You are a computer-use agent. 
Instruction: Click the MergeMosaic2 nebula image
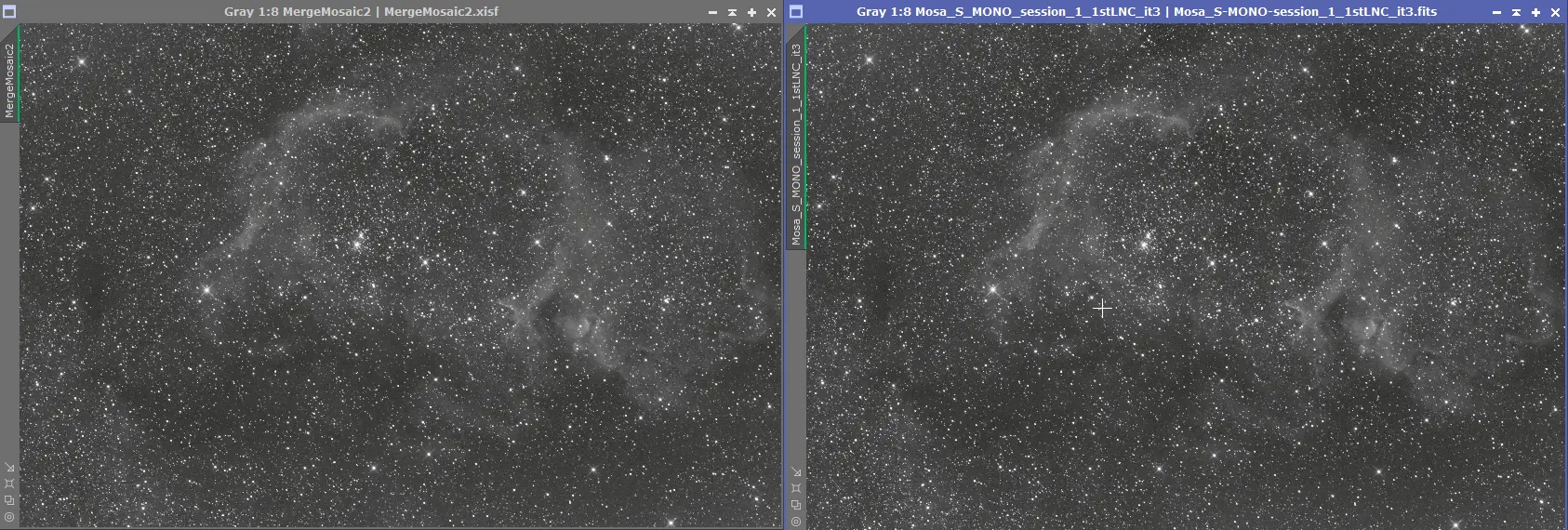(400, 275)
